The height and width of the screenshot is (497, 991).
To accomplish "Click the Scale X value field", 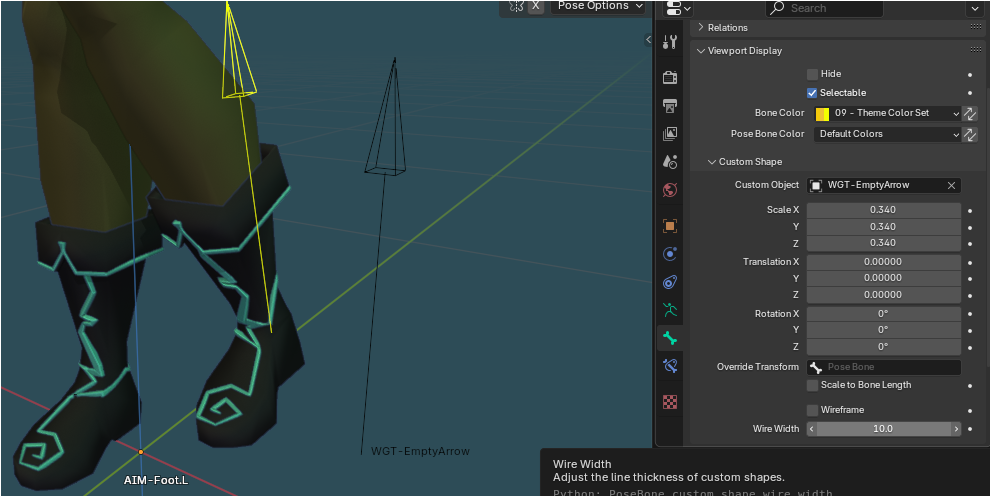I will (884, 210).
